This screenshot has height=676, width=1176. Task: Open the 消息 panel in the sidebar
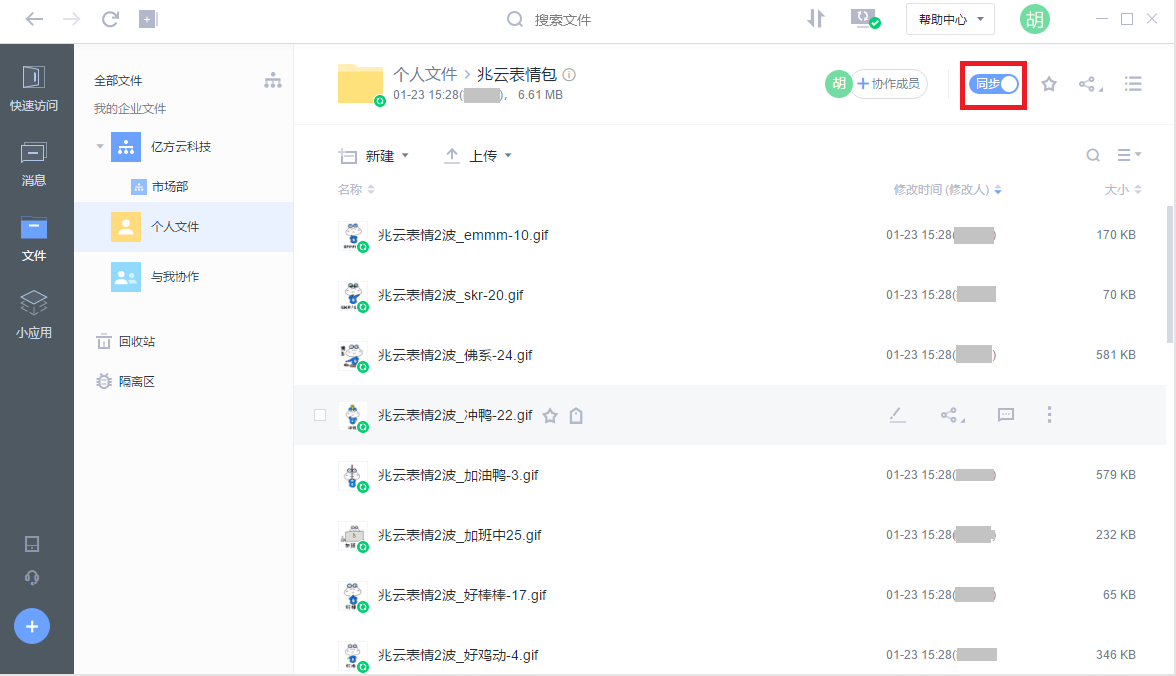point(34,166)
